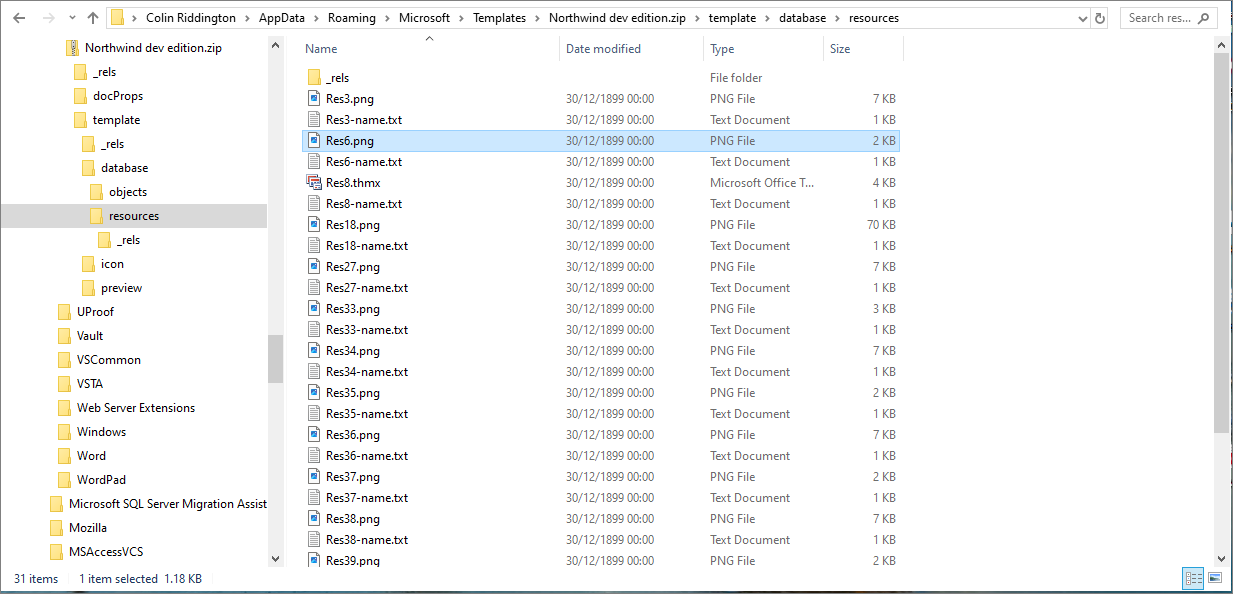Jump to Colin Riddington in the address bar
This screenshot has height=594, width=1233.
(191, 18)
